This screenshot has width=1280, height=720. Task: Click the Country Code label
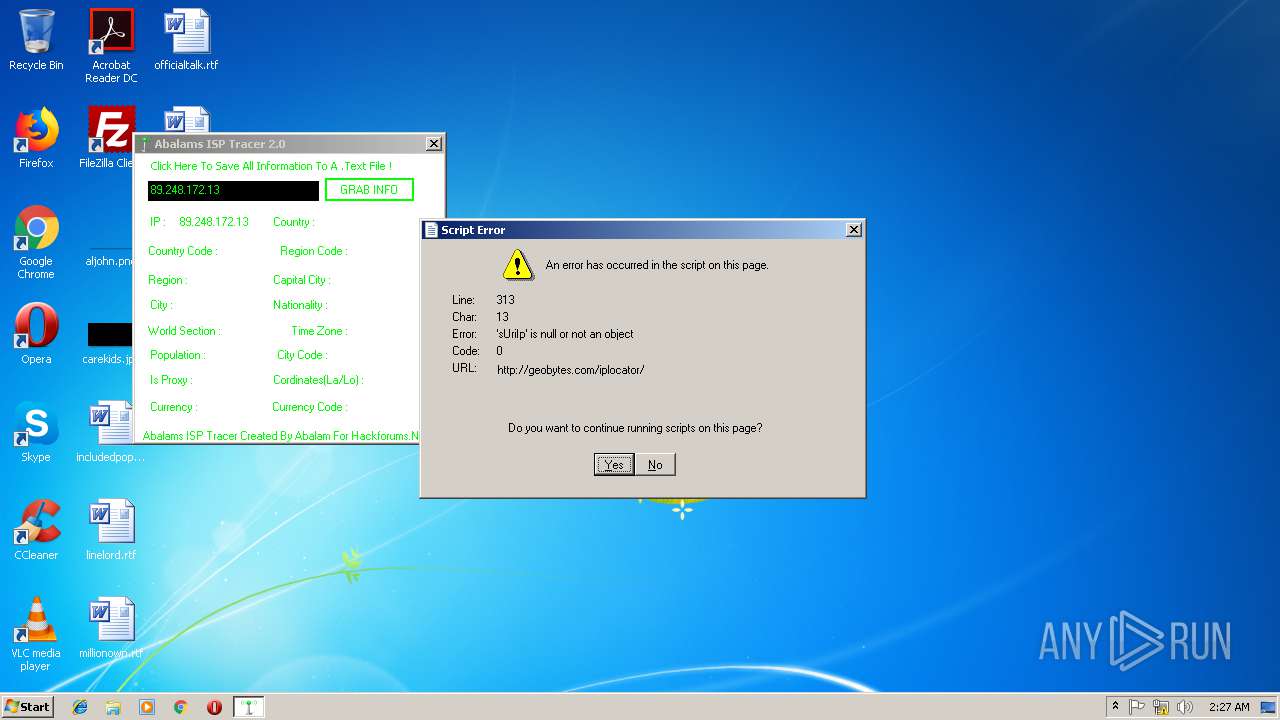[x=183, y=251]
